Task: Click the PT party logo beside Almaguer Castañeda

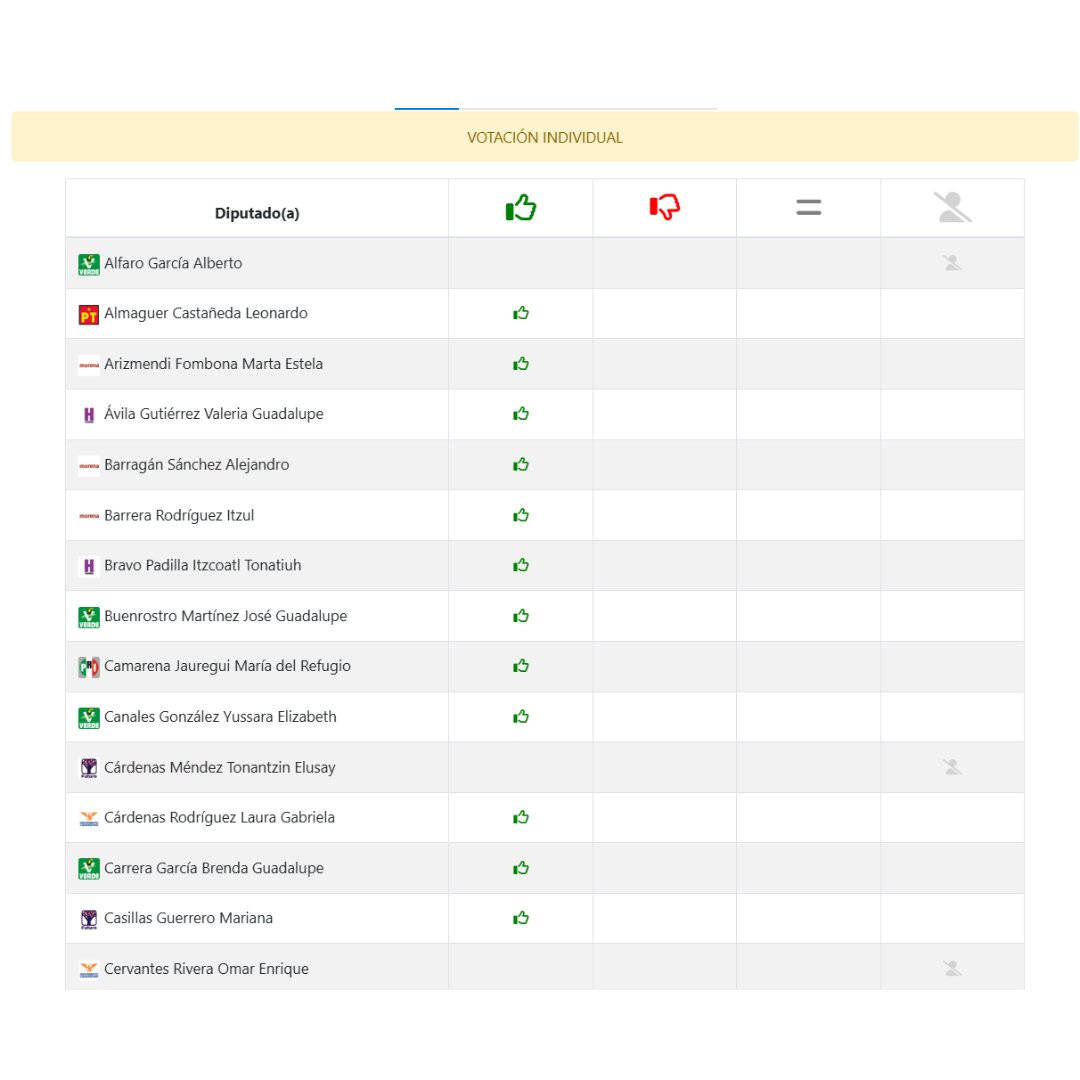Action: click(89, 315)
